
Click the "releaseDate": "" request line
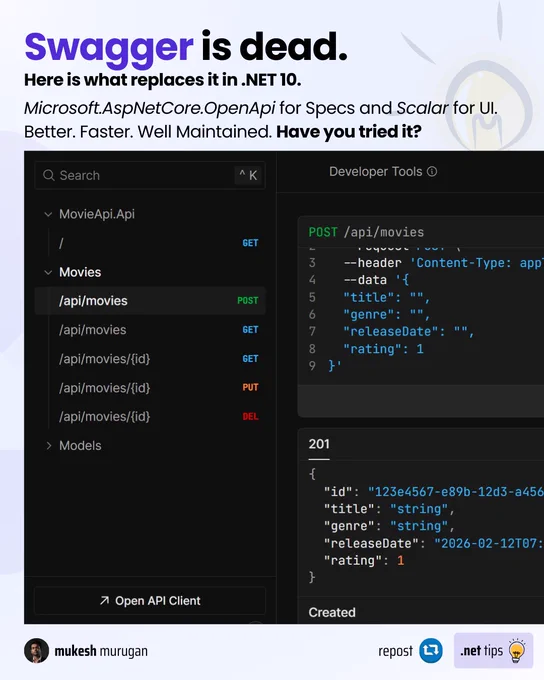pos(409,331)
